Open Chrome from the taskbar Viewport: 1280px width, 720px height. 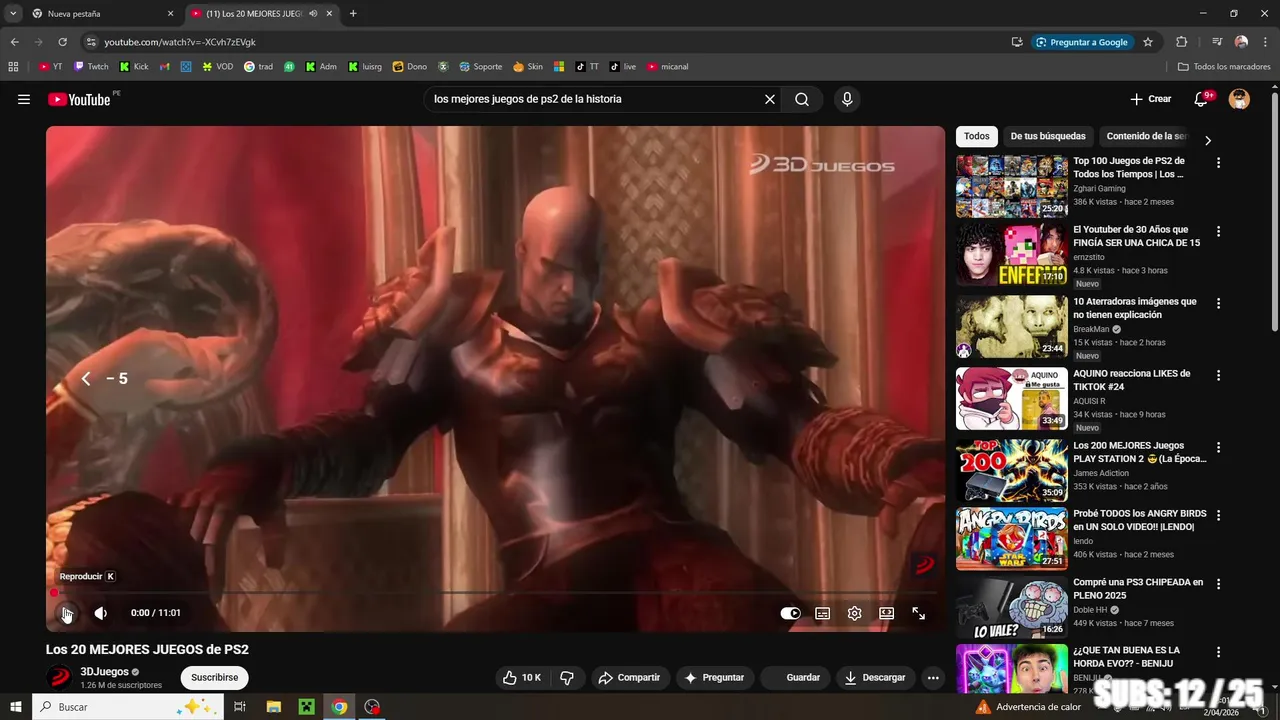[x=339, y=707]
